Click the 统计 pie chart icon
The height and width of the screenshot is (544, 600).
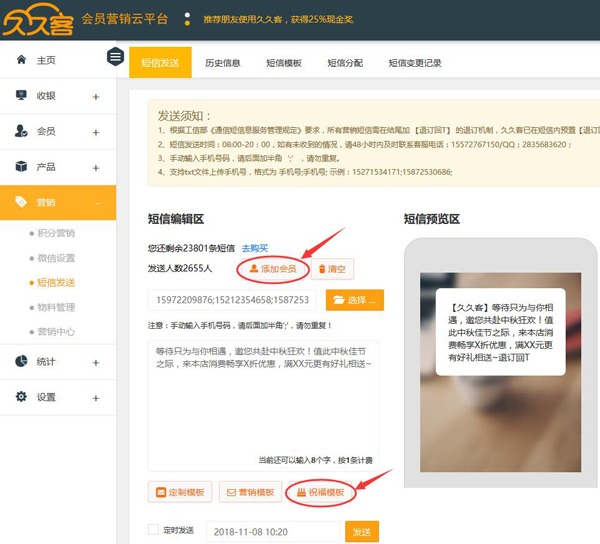pyautogui.click(x=21, y=361)
